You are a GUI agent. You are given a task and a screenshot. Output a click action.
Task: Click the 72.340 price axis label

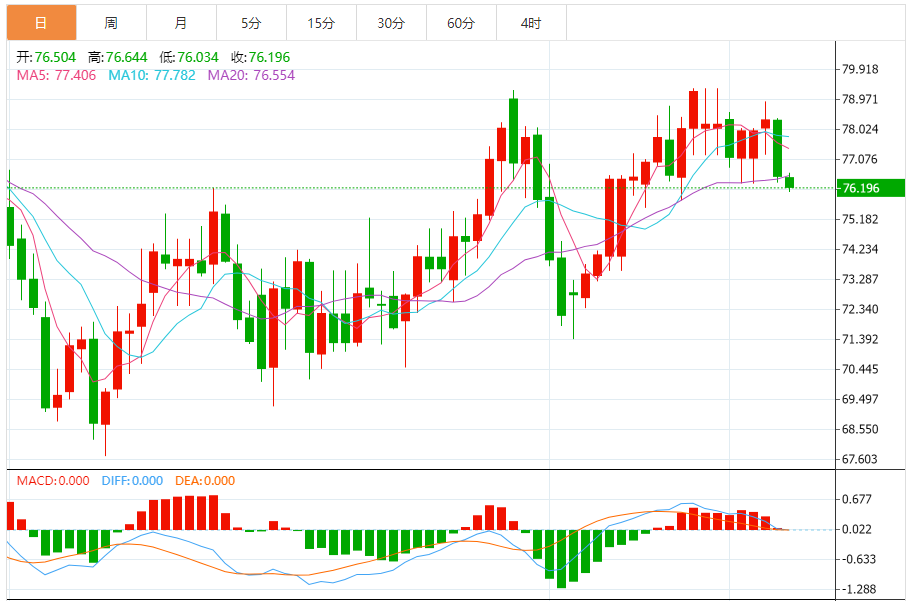[860, 309]
